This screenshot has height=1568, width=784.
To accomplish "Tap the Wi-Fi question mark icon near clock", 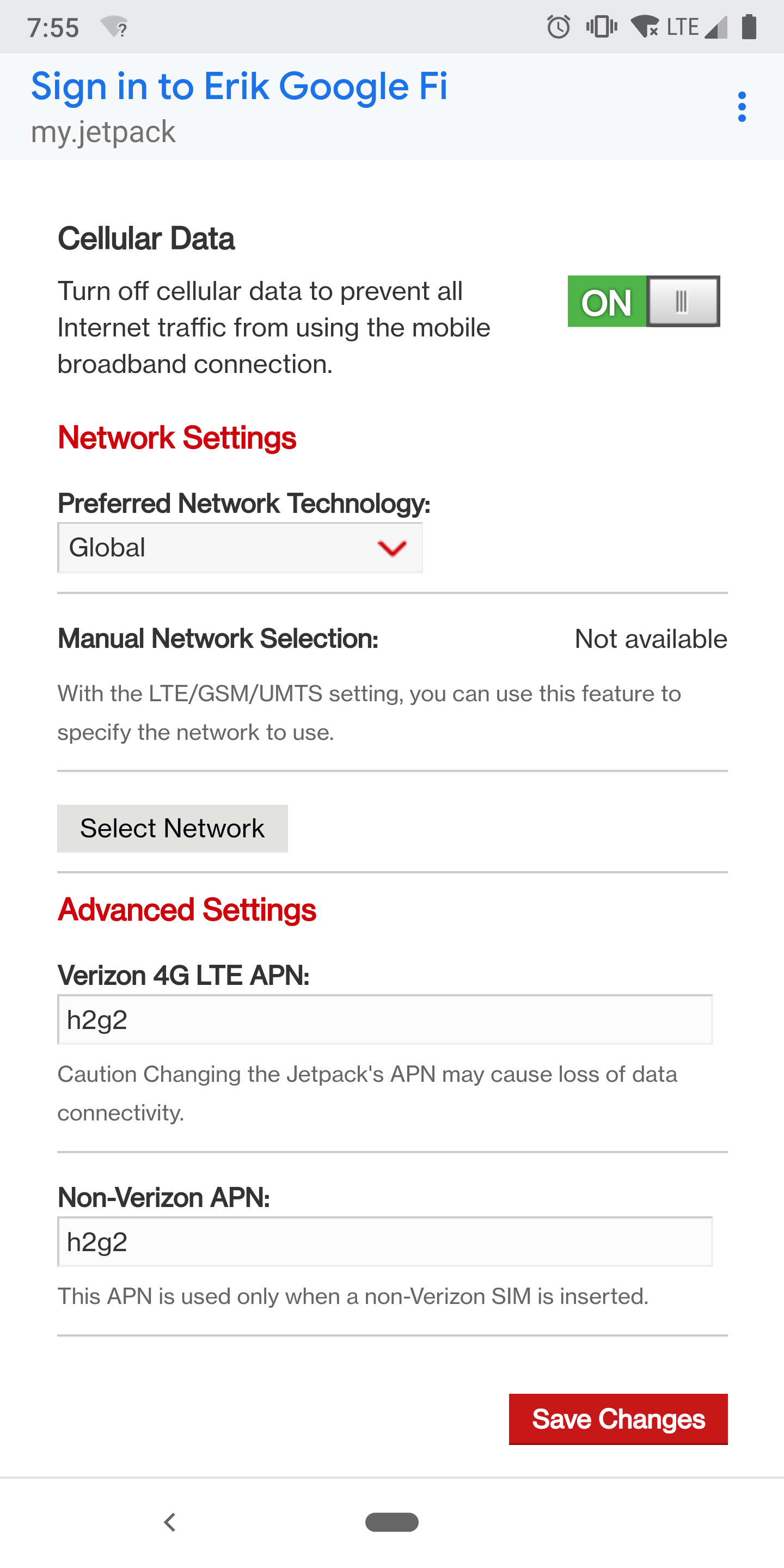I will tap(114, 27).
